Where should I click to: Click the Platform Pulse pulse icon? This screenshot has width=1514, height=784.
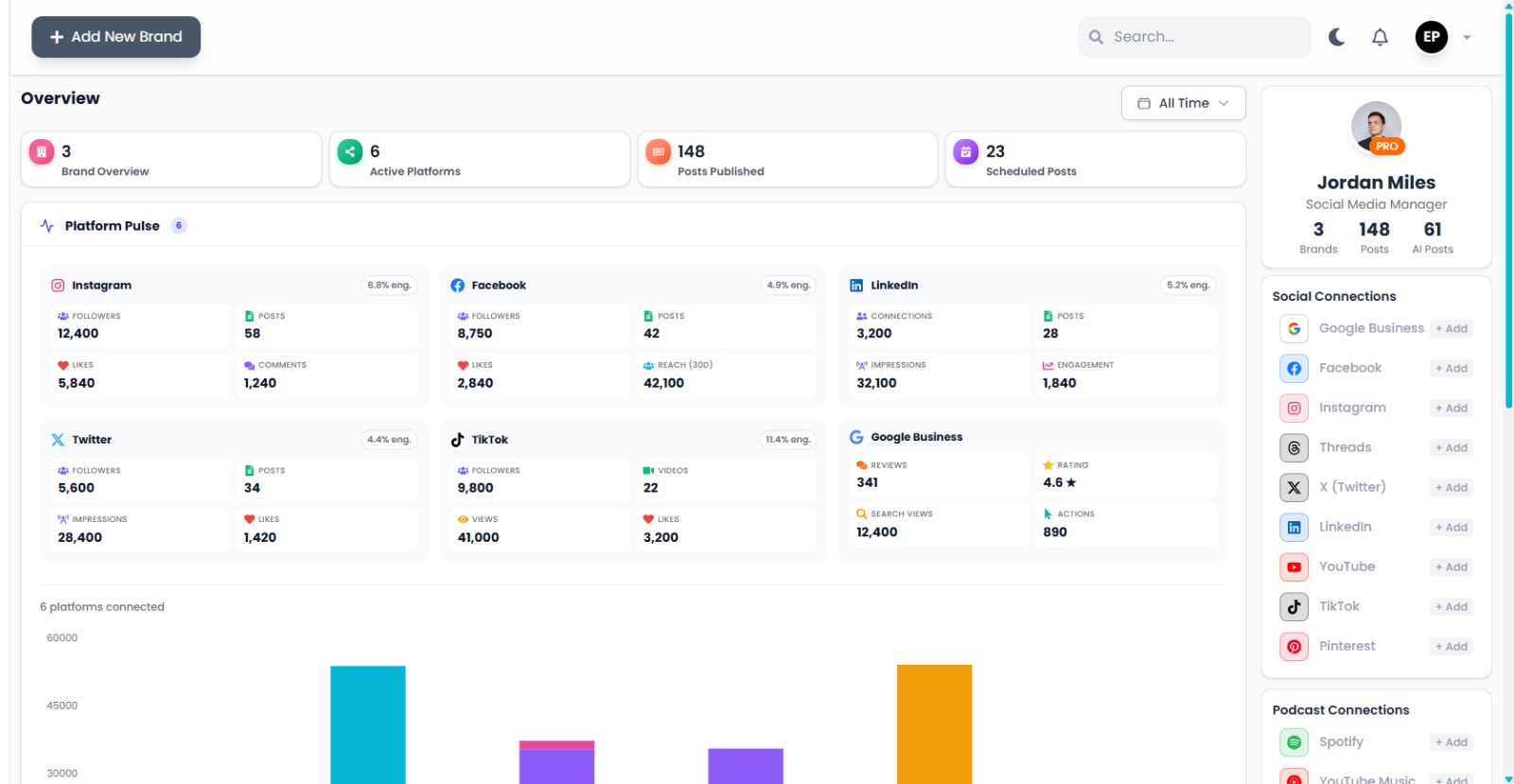pyautogui.click(x=47, y=226)
